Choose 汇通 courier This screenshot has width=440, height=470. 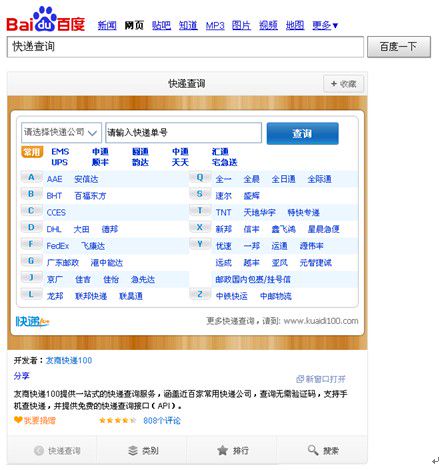point(220,152)
